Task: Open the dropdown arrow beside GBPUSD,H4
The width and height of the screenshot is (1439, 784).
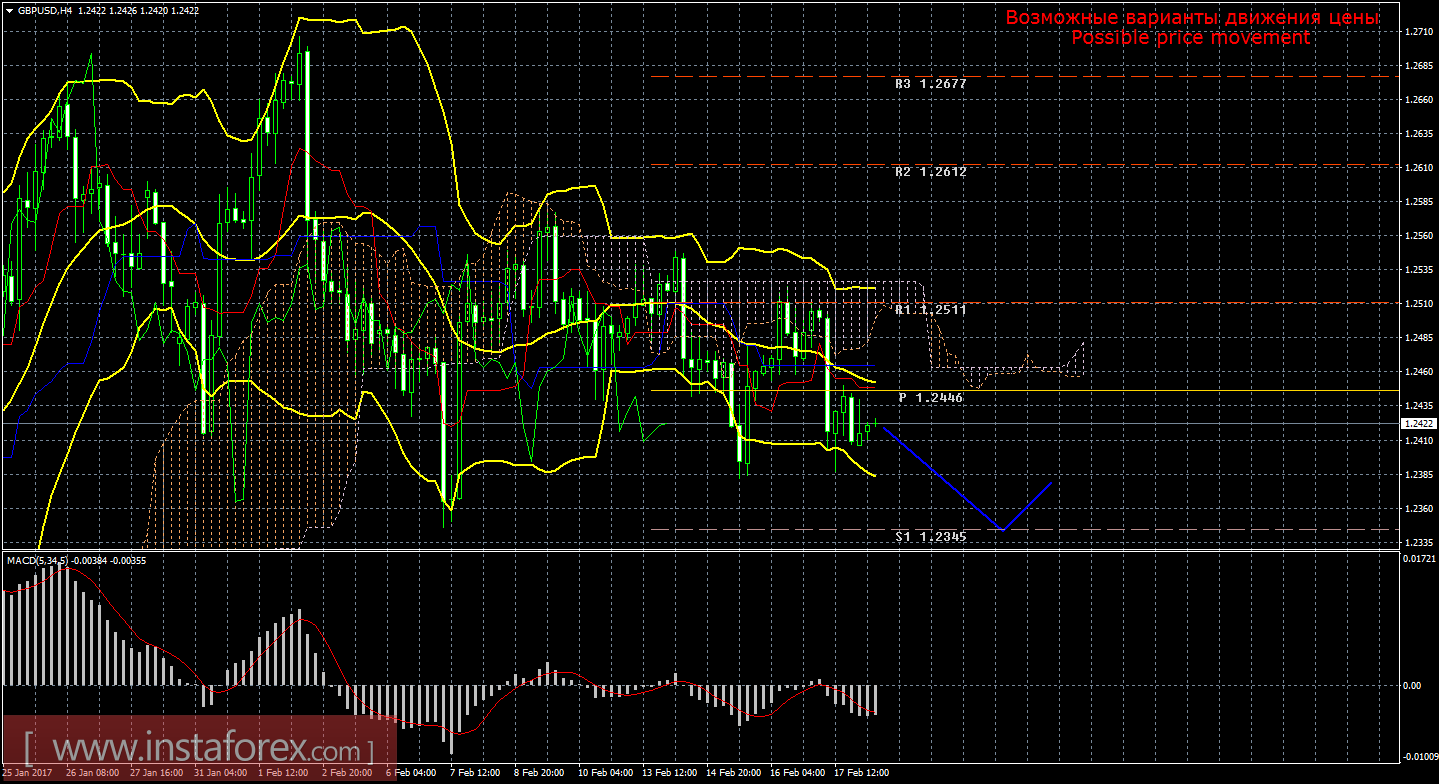Action: (9, 9)
